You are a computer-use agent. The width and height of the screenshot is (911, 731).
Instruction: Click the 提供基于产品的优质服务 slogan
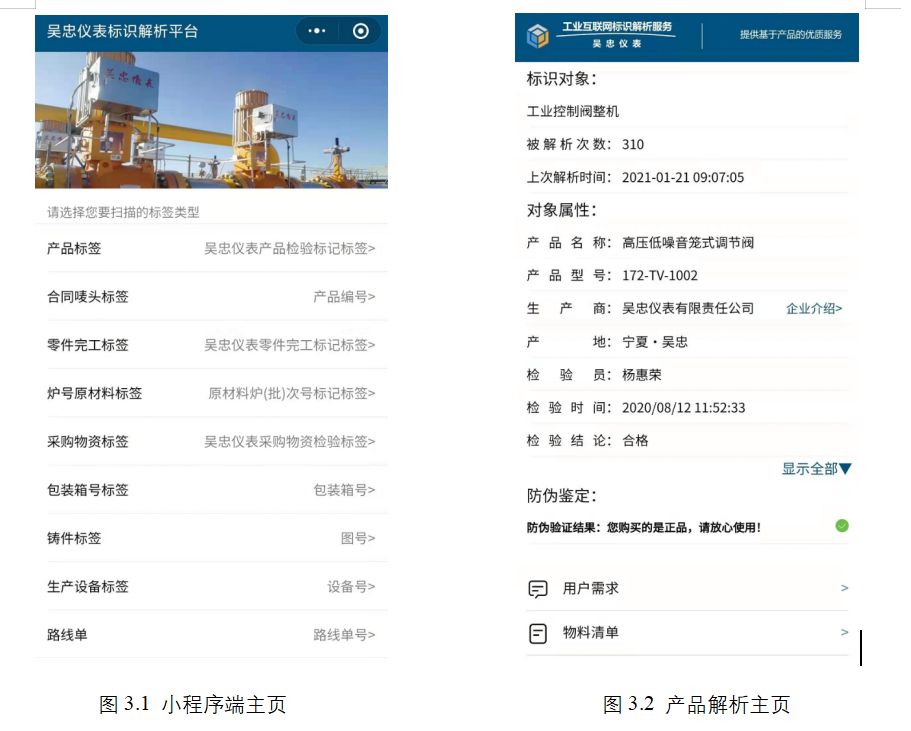click(x=791, y=34)
